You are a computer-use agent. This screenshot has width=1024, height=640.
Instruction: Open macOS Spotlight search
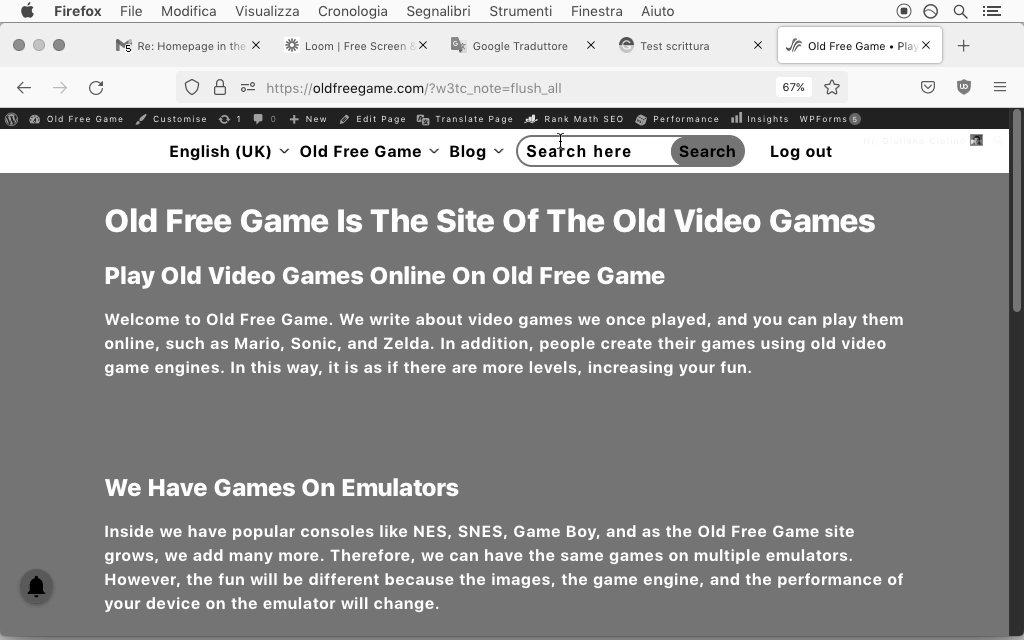pyautogui.click(x=960, y=11)
